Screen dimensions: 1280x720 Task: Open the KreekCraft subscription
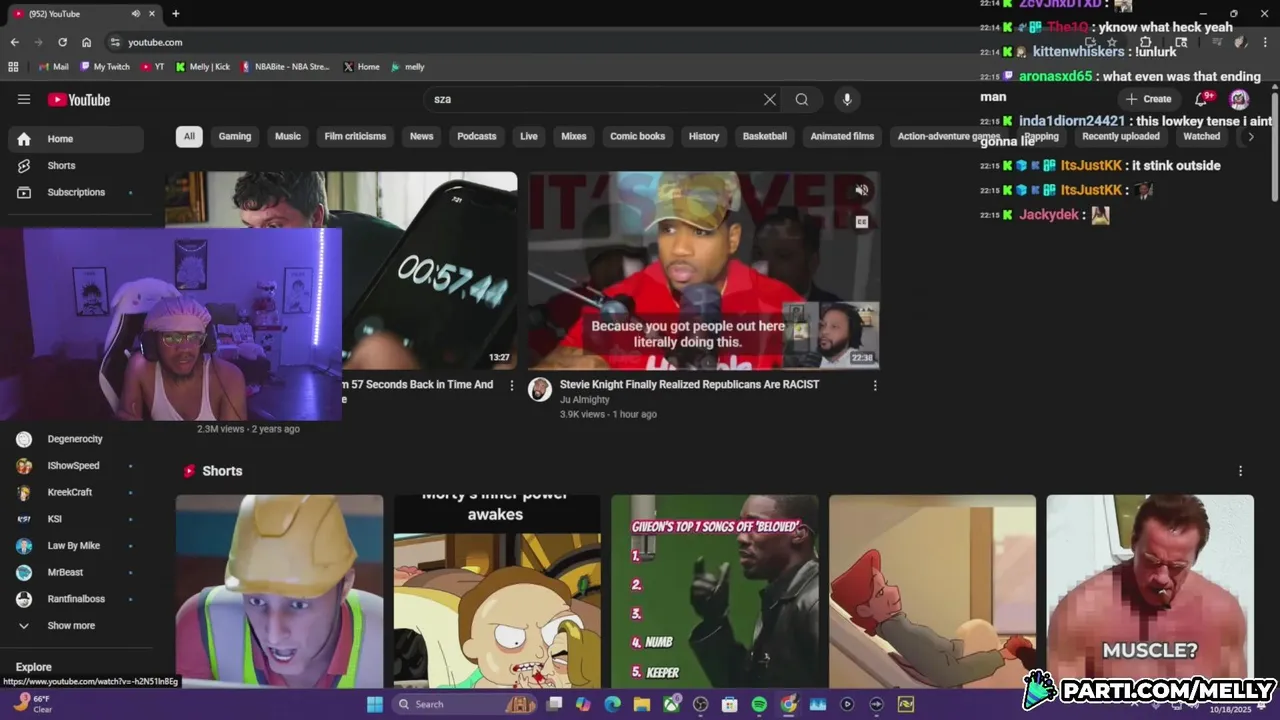click(x=76, y=492)
